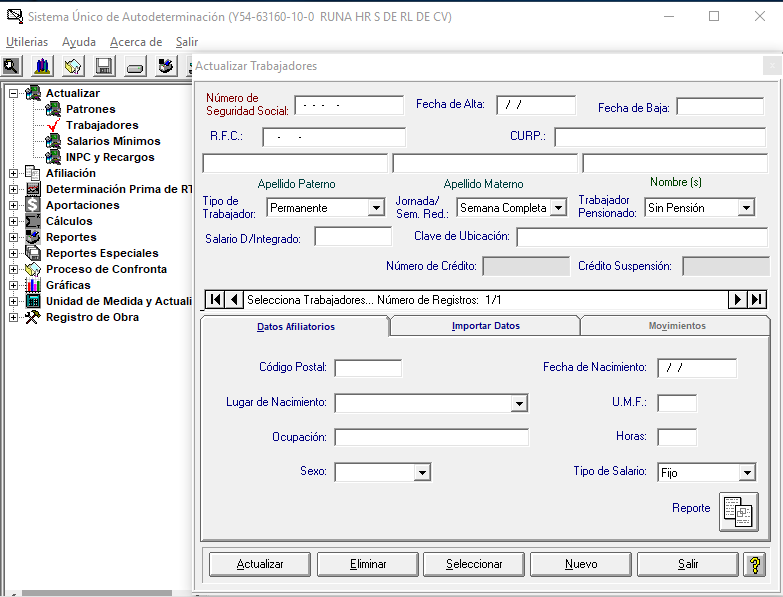Viewport: 783px width, 597px height.
Task: Open the INPC y Recargos entry
Action: 110,157
